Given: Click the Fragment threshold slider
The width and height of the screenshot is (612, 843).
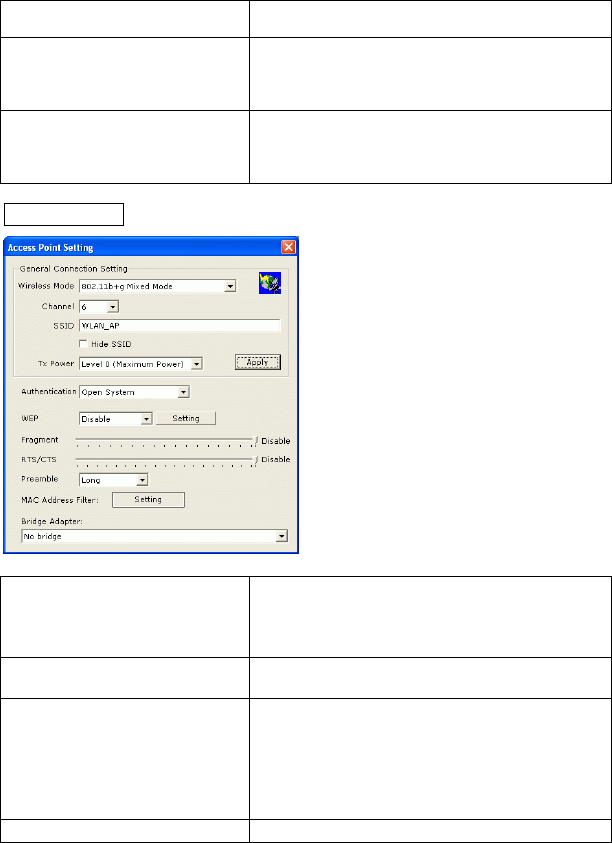Looking at the screenshot, I should click(167, 441).
